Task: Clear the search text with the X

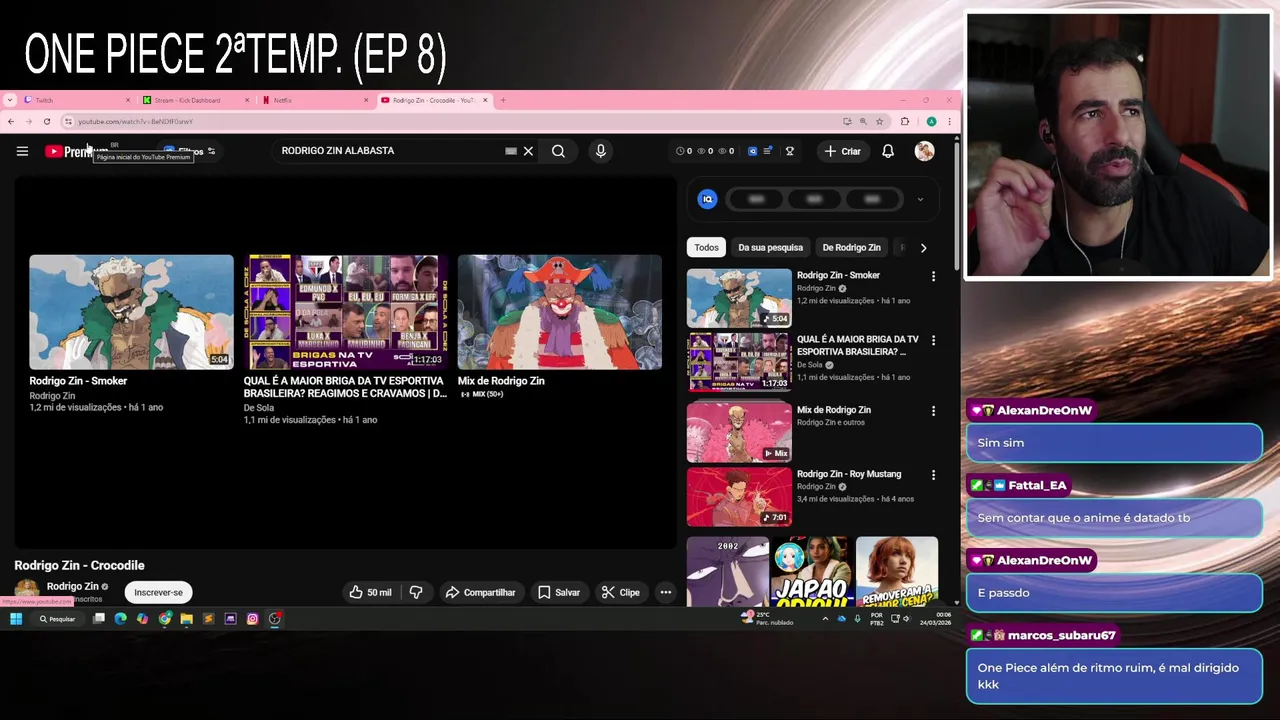Action: coord(528,151)
